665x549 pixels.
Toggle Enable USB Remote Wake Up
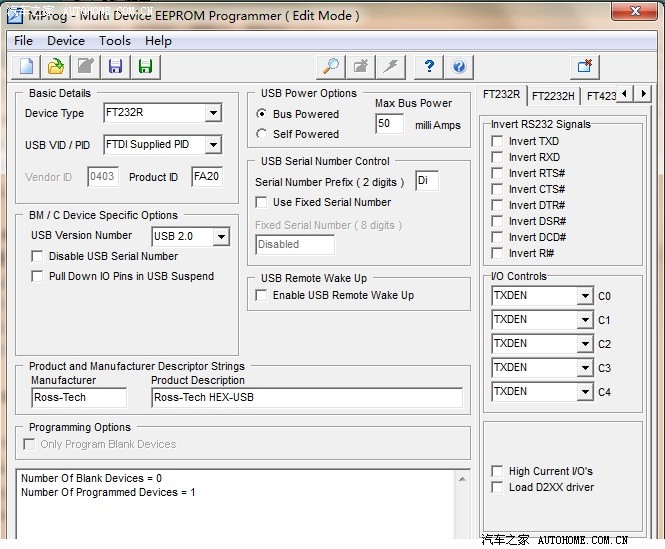click(x=262, y=295)
